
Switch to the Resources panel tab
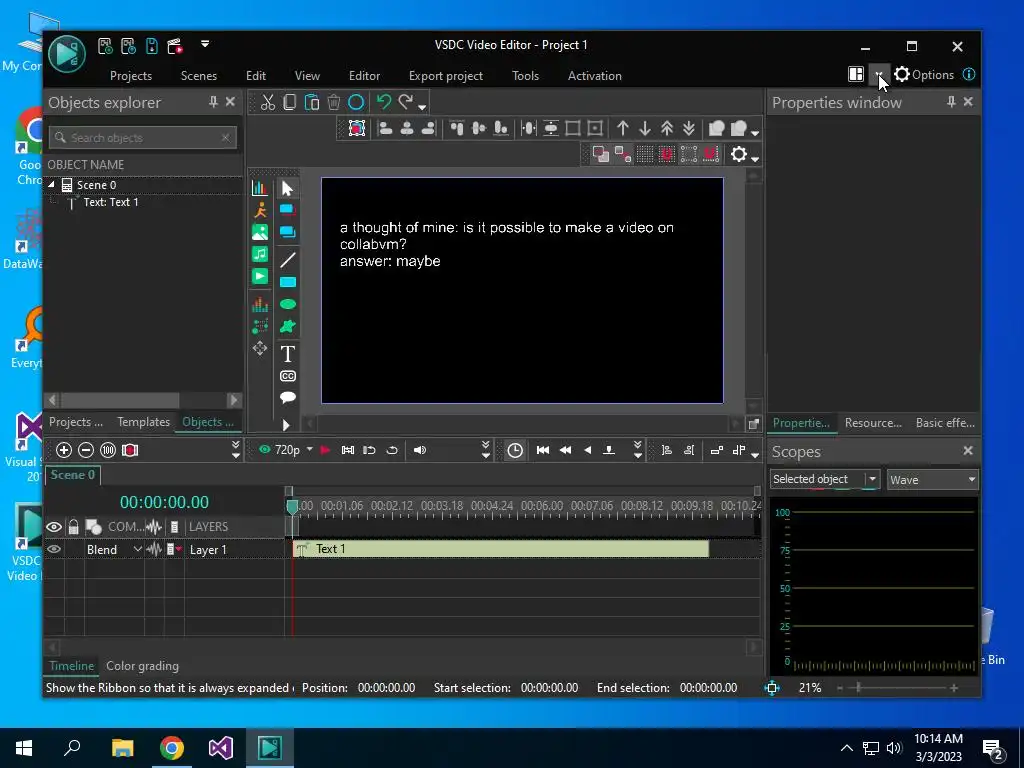coord(873,423)
